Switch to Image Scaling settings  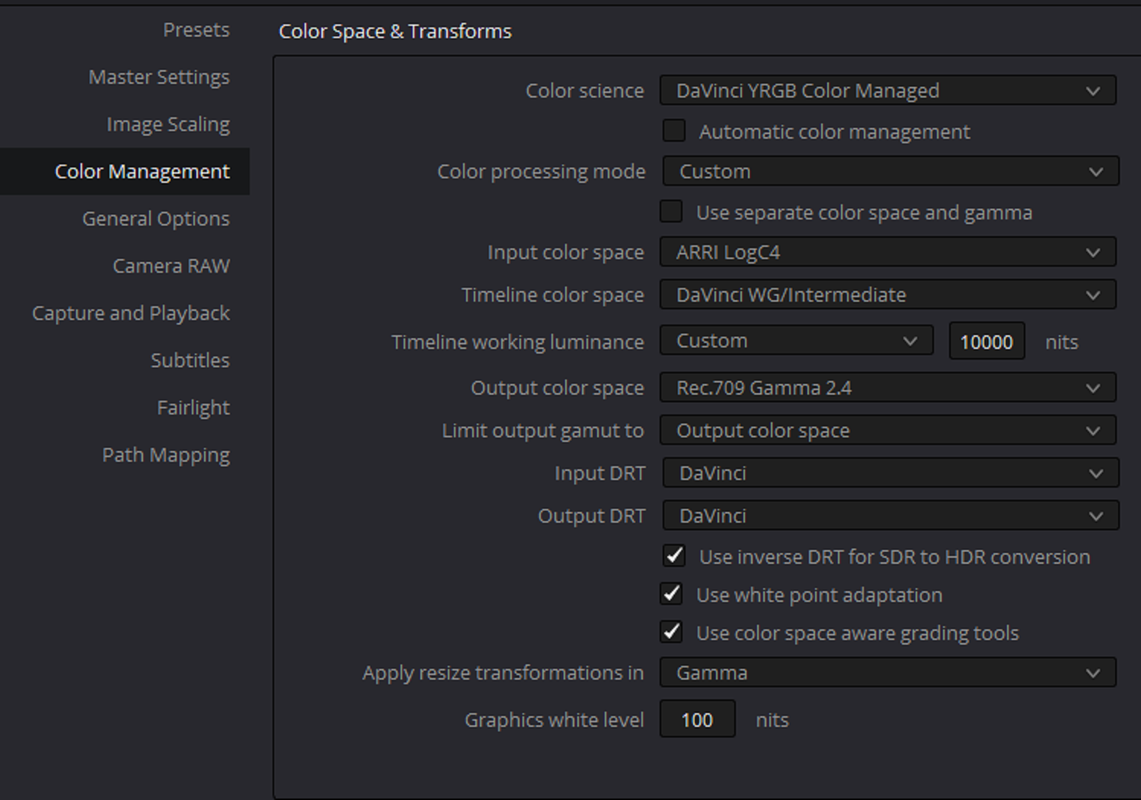pyautogui.click(x=168, y=124)
